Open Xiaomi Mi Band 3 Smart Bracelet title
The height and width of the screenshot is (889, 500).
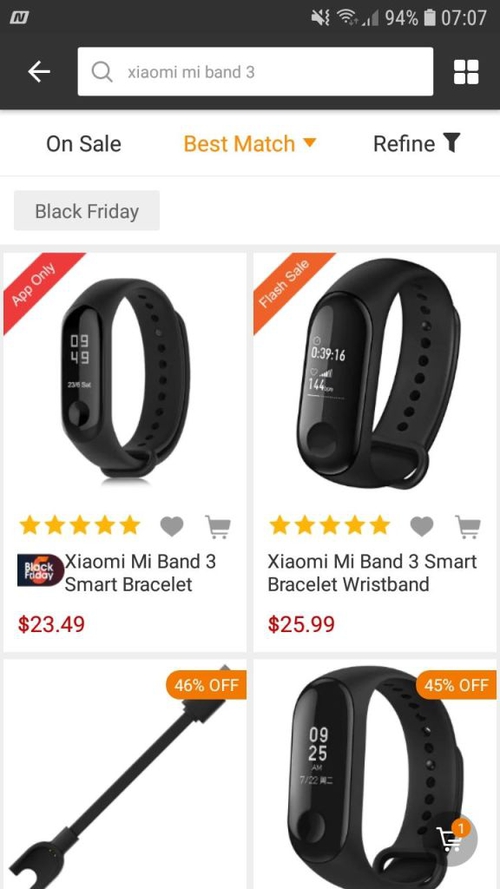pyautogui.click(x=140, y=573)
